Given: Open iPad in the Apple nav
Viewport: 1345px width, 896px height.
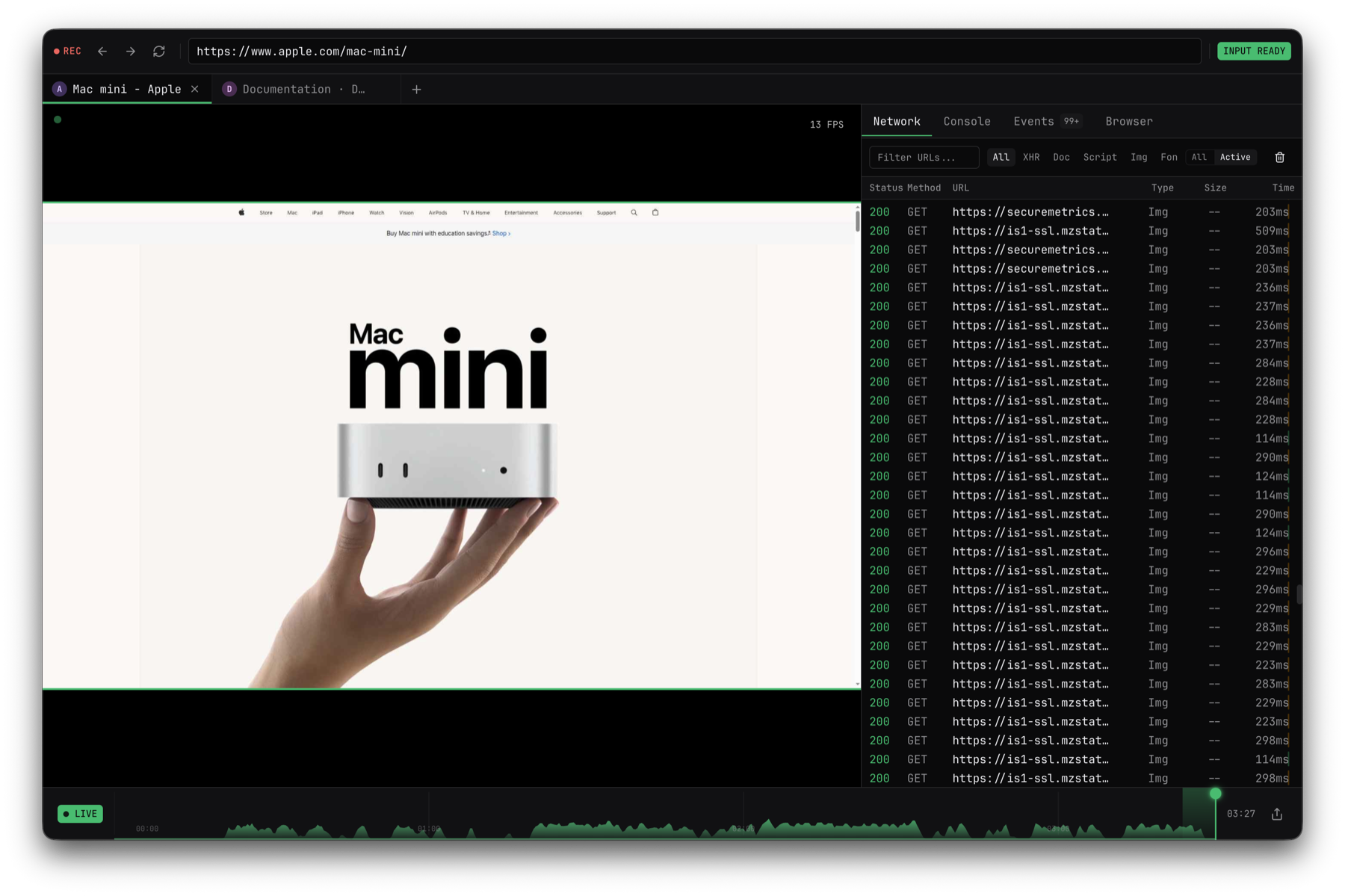Looking at the screenshot, I should [318, 212].
